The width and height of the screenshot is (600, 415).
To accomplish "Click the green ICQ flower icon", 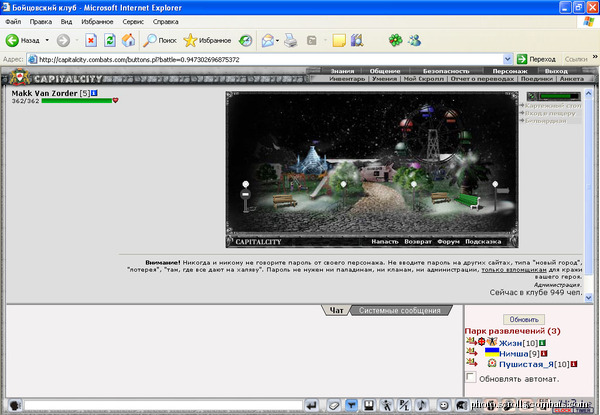I will point(396,40).
